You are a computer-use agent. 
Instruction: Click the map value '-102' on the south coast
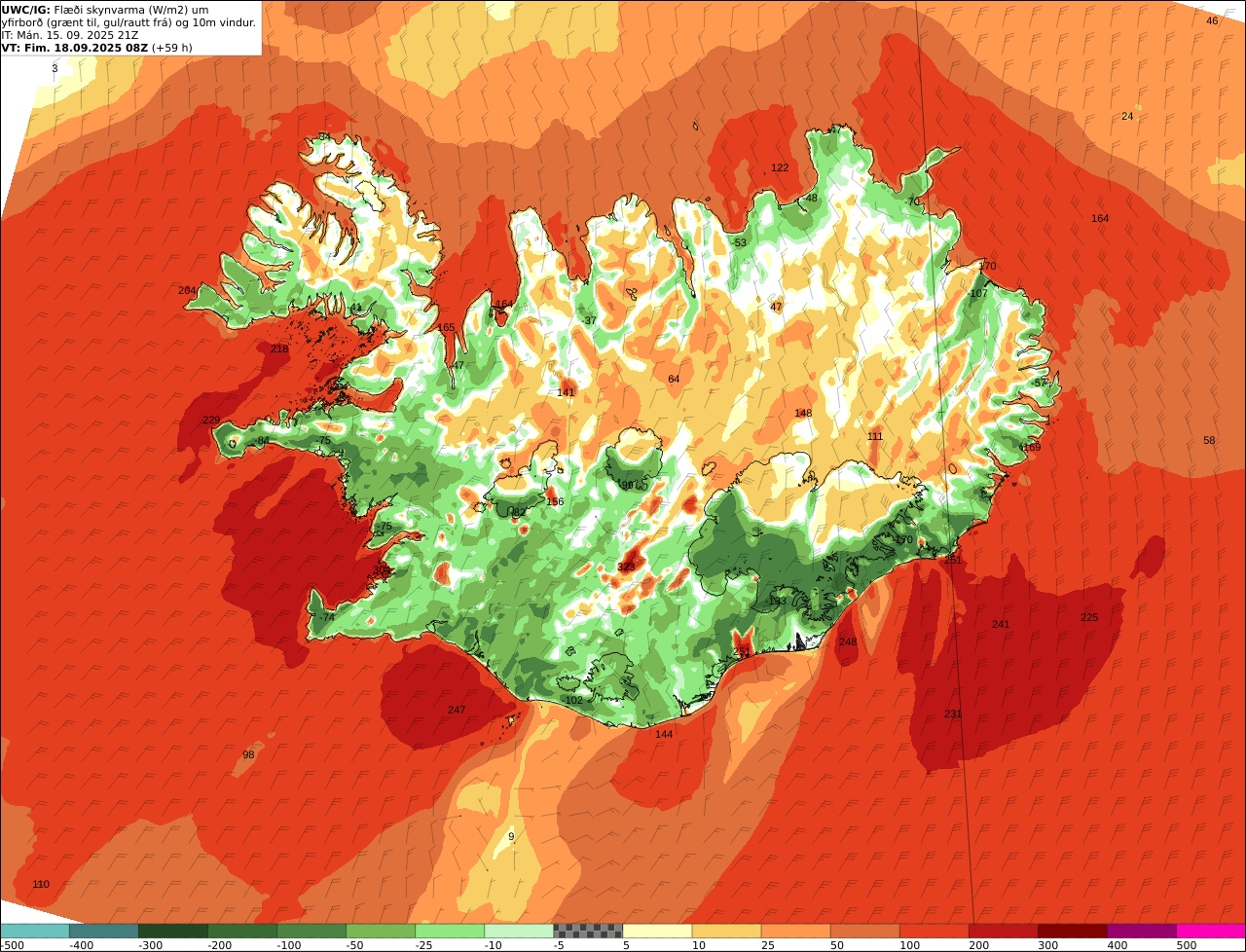click(572, 700)
